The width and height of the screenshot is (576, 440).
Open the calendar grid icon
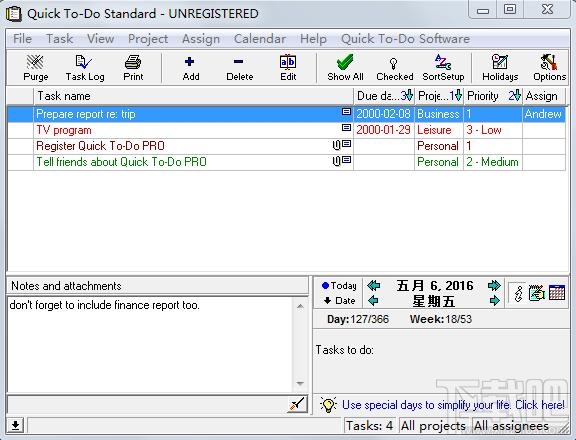pyautogui.click(x=557, y=293)
